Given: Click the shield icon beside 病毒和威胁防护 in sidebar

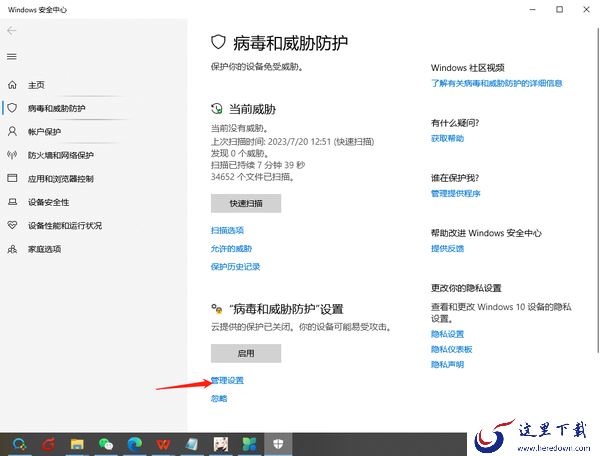Looking at the screenshot, I should click(x=12, y=108).
